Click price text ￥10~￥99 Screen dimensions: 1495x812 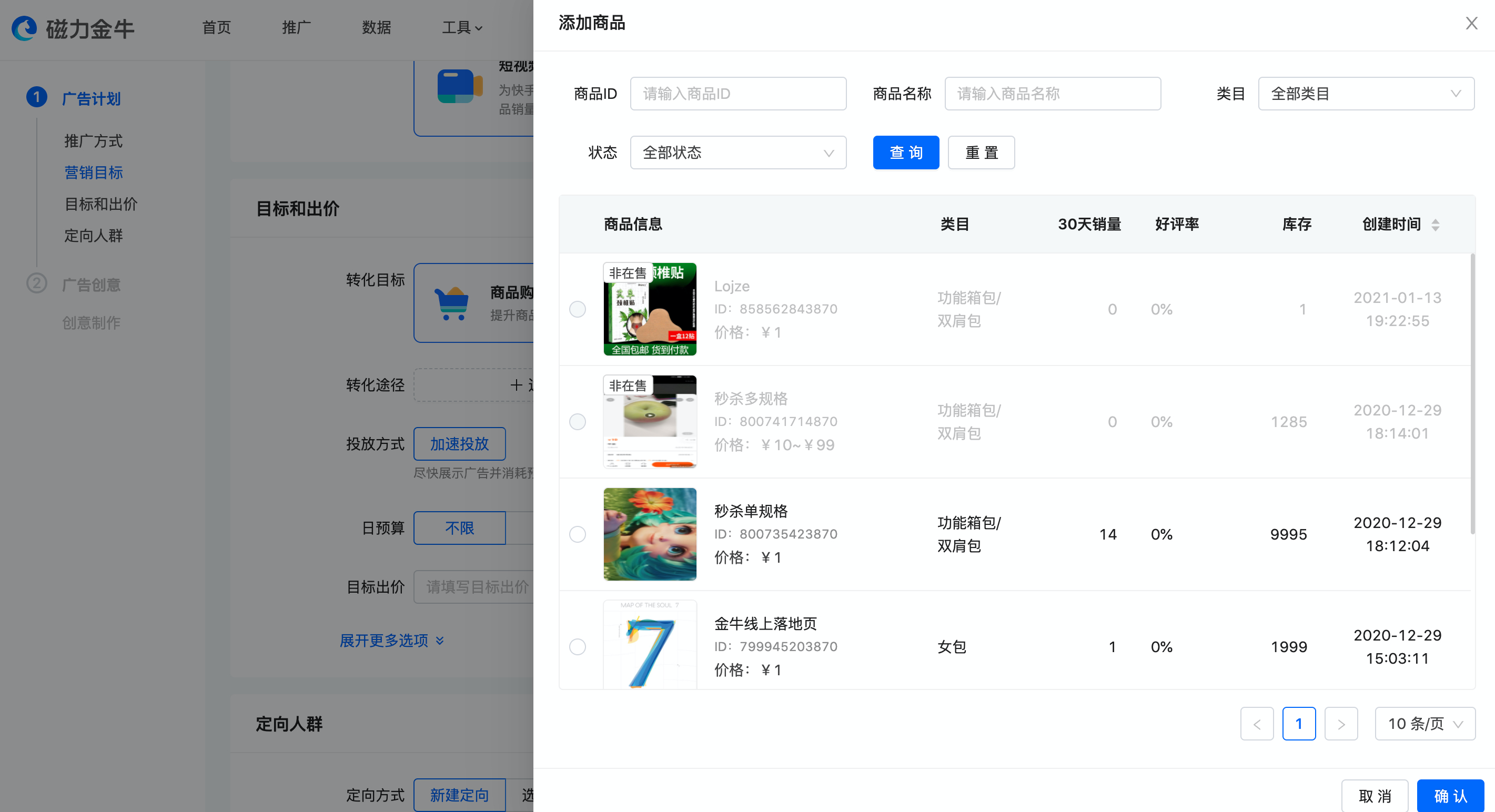pos(797,445)
